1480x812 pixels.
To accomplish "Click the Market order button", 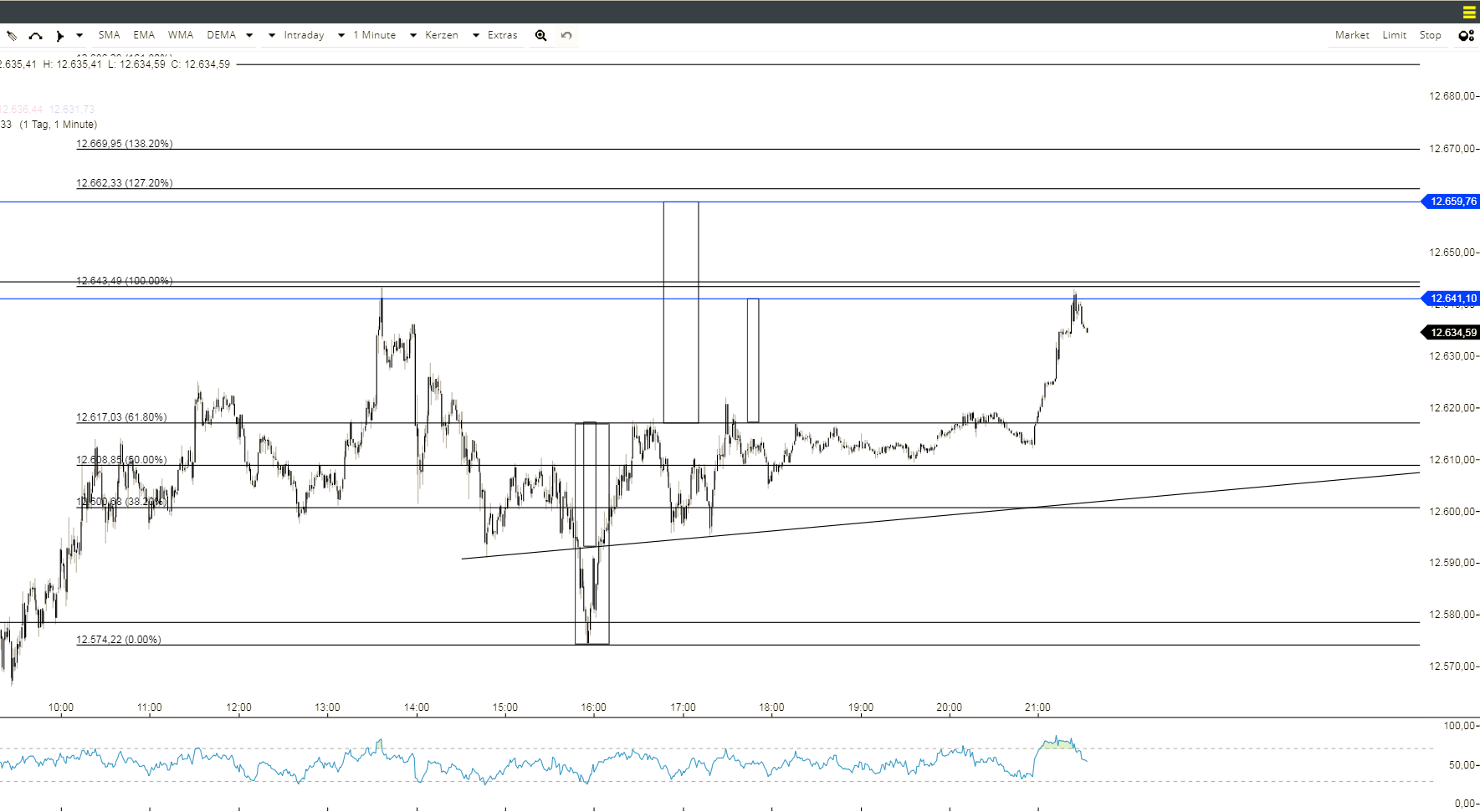I will click(1352, 35).
